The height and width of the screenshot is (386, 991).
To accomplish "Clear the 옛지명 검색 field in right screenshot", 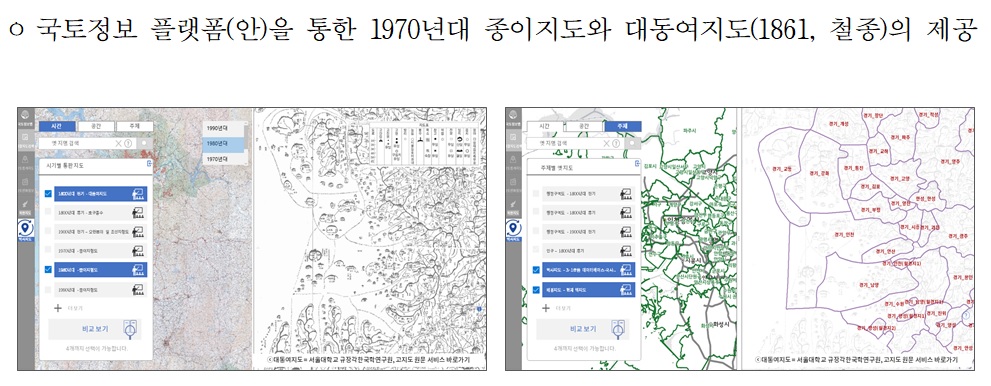I will click(606, 144).
